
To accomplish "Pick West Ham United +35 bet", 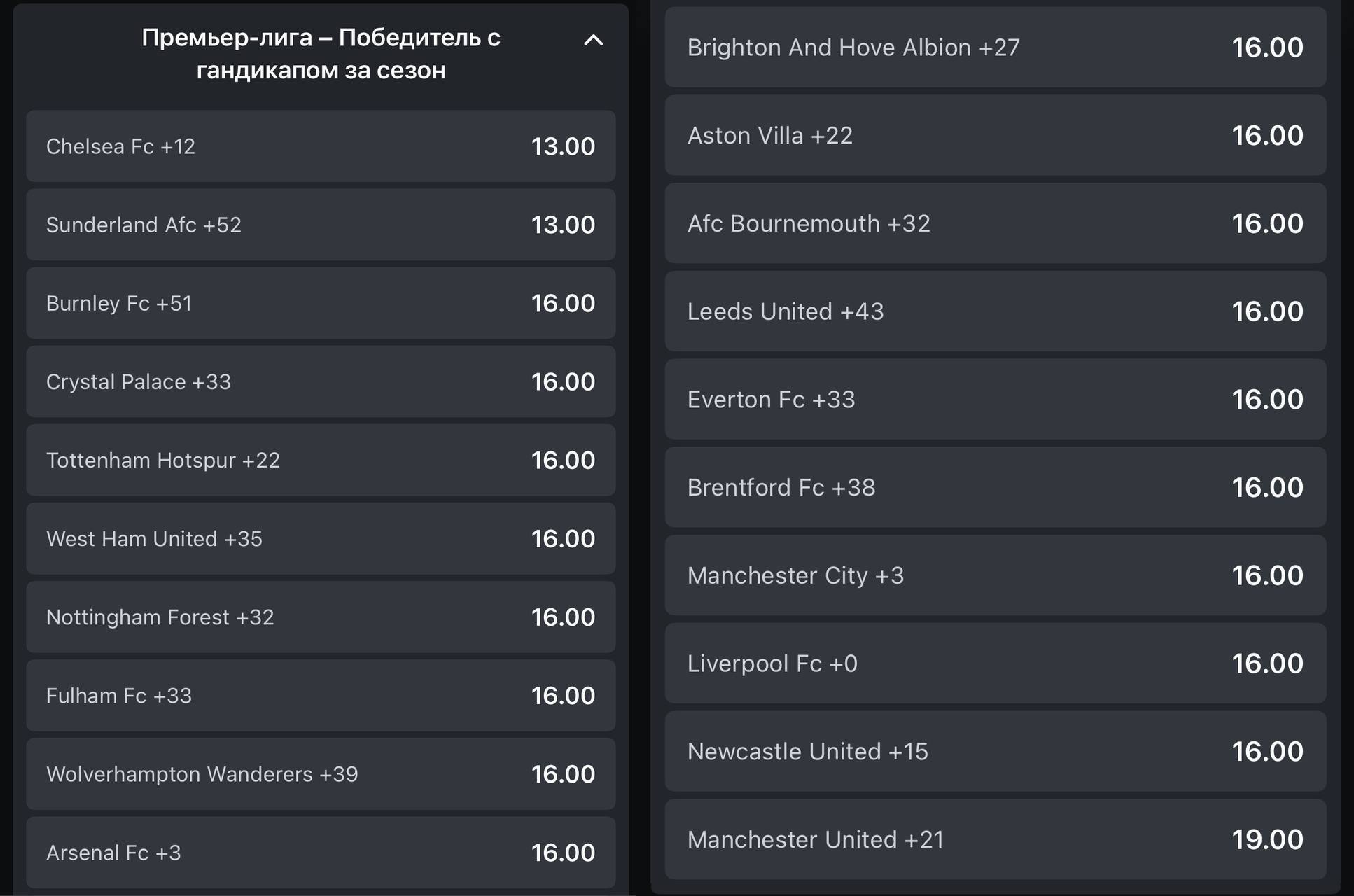I will click(x=321, y=538).
